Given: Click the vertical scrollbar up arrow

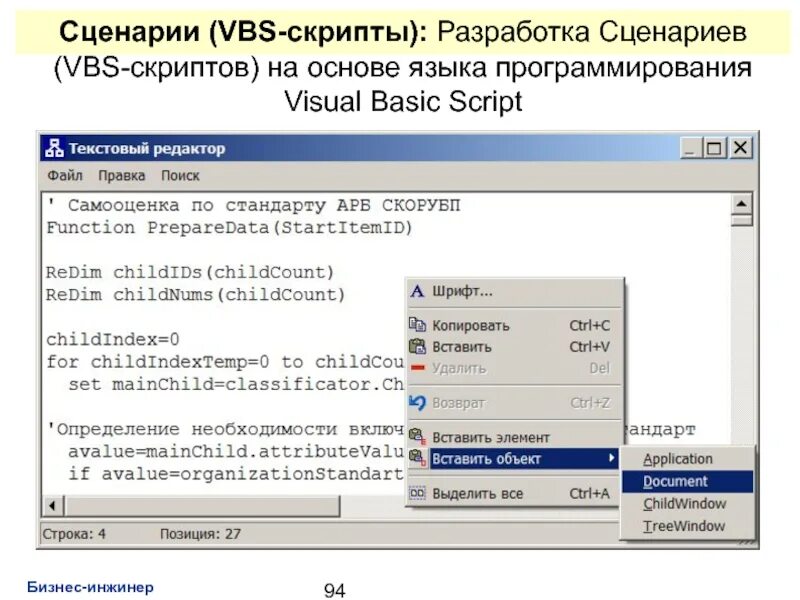Looking at the screenshot, I should [741, 204].
